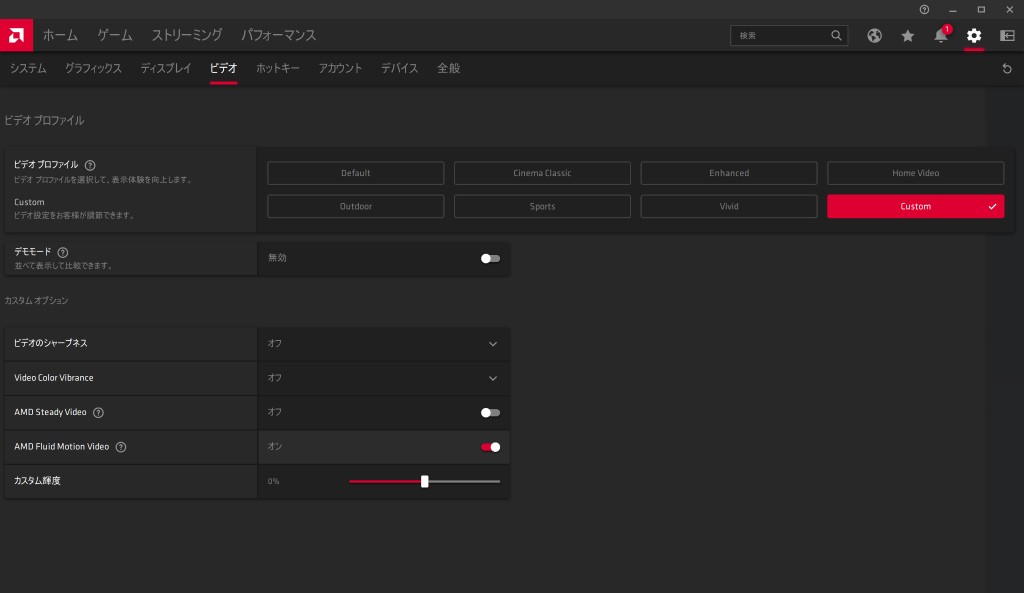Select the Cinema Classic video profile
Image resolution: width=1024 pixels, height=593 pixels.
click(542, 173)
